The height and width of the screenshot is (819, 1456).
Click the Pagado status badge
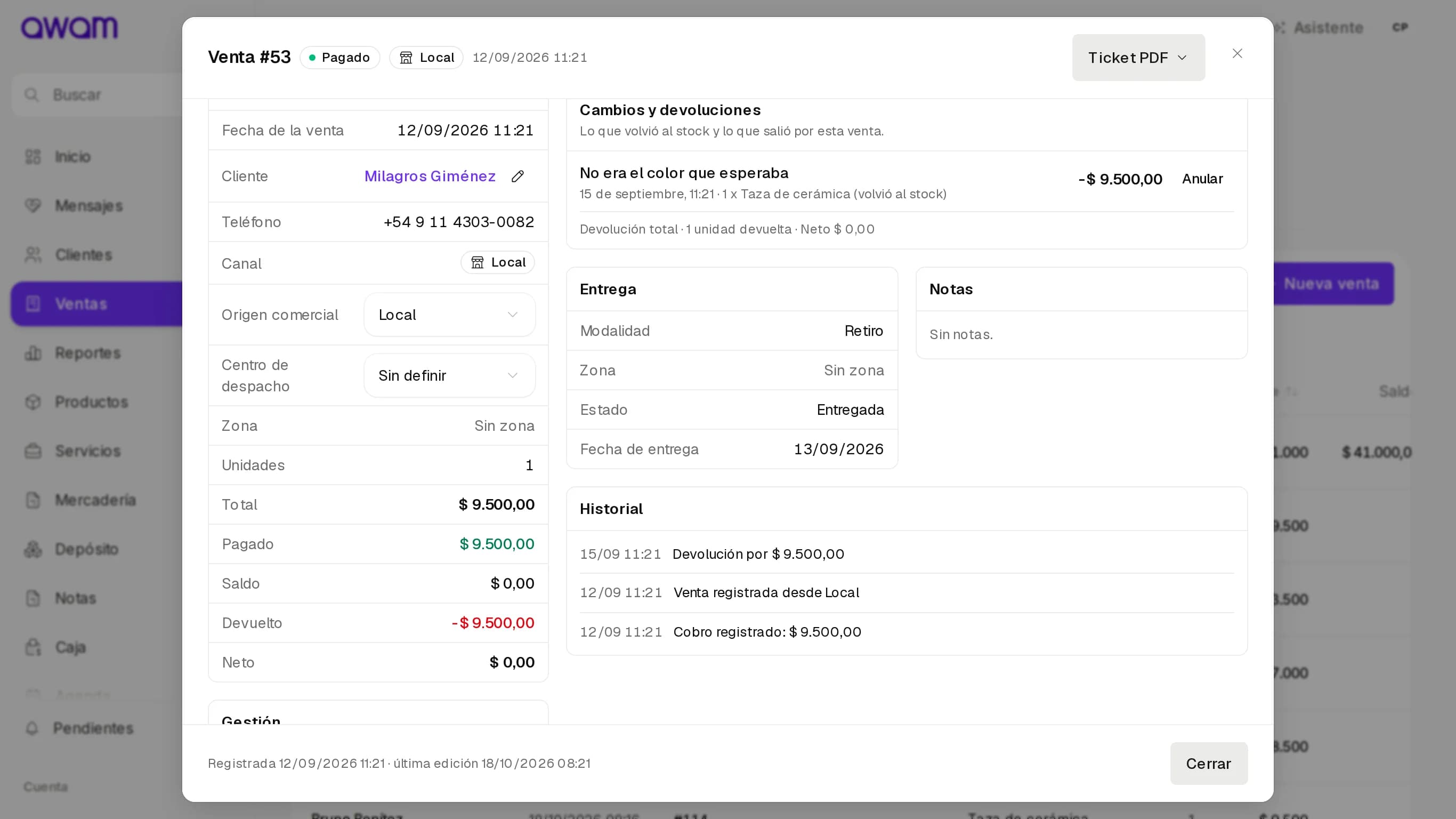click(x=339, y=58)
